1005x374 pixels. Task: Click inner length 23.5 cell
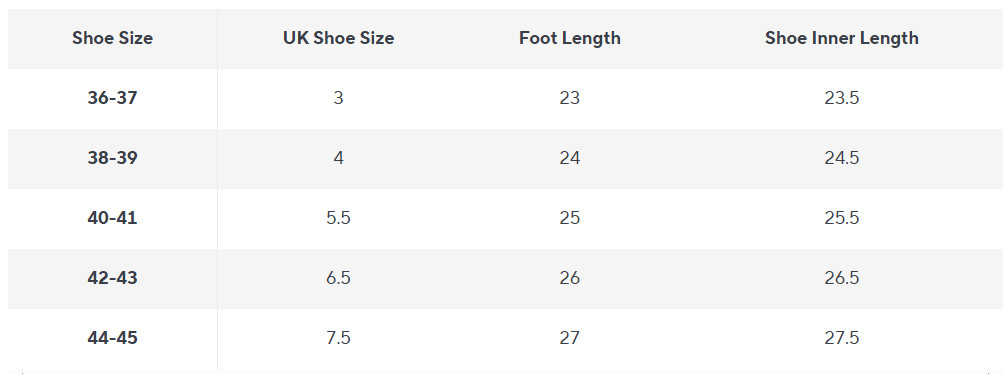pos(842,98)
